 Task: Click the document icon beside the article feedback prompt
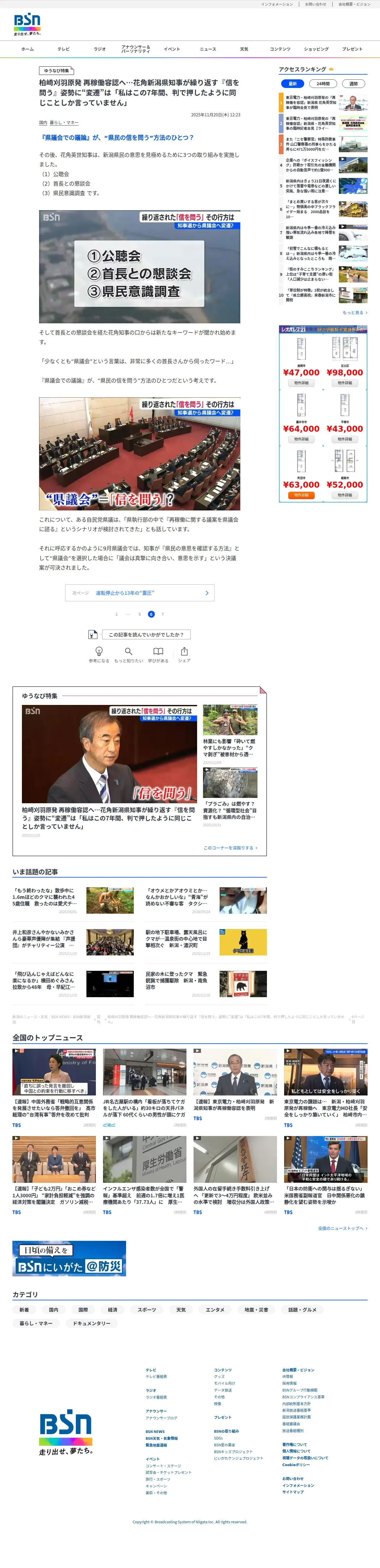click(x=92, y=634)
